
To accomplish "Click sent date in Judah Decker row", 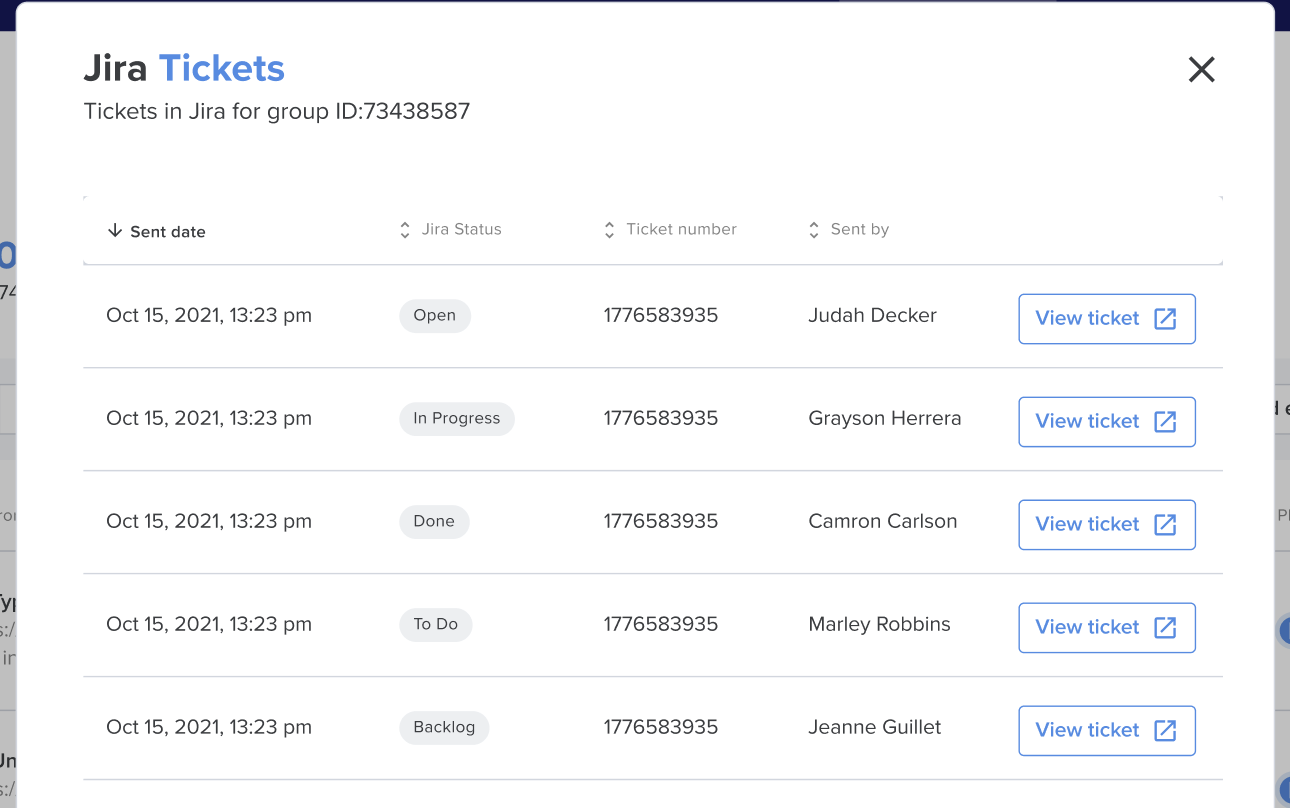I will point(209,315).
